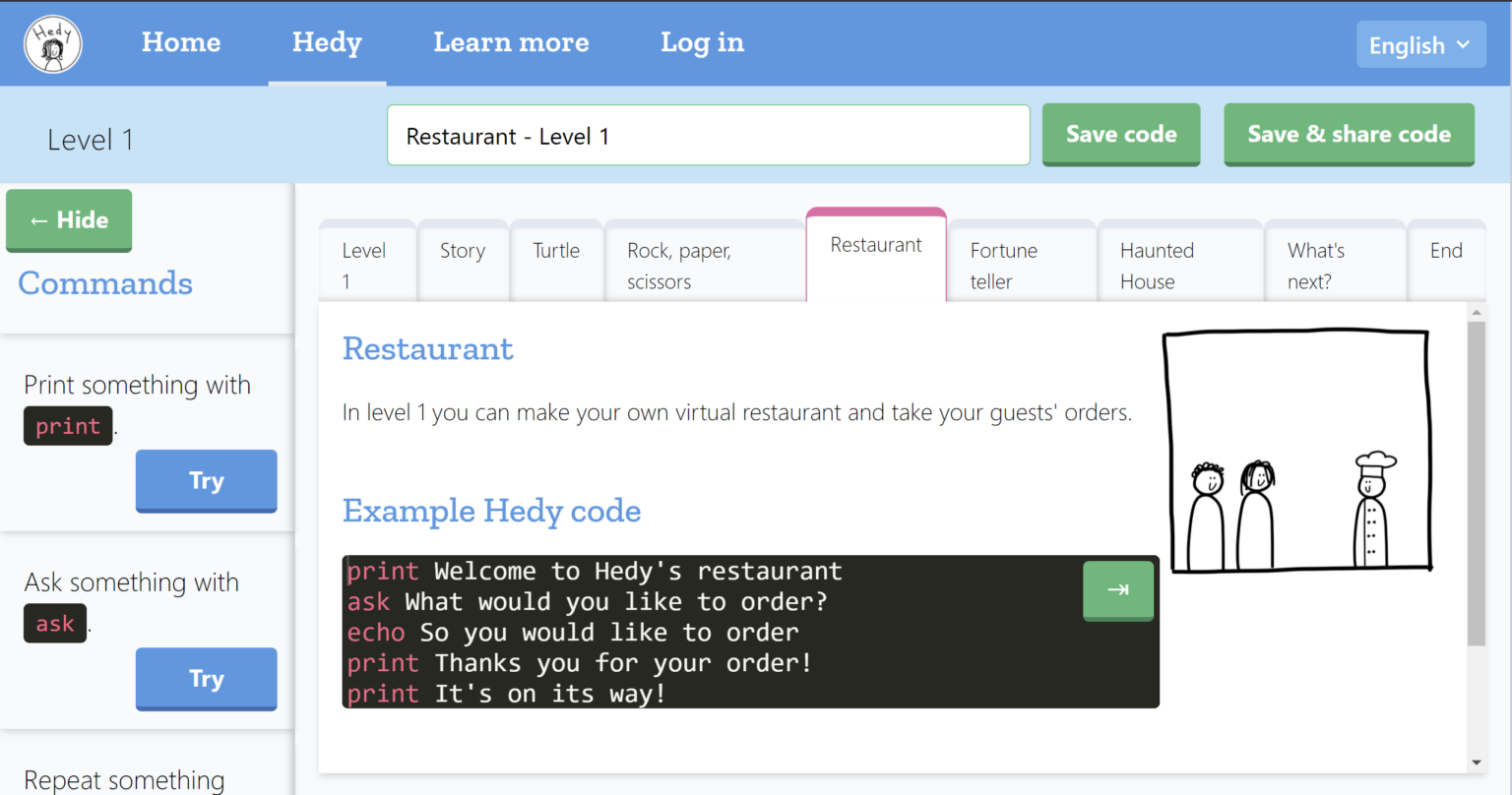Viewport: 1512px width, 795px height.
Task: Click the Hedy logo icon
Action: coord(52,43)
